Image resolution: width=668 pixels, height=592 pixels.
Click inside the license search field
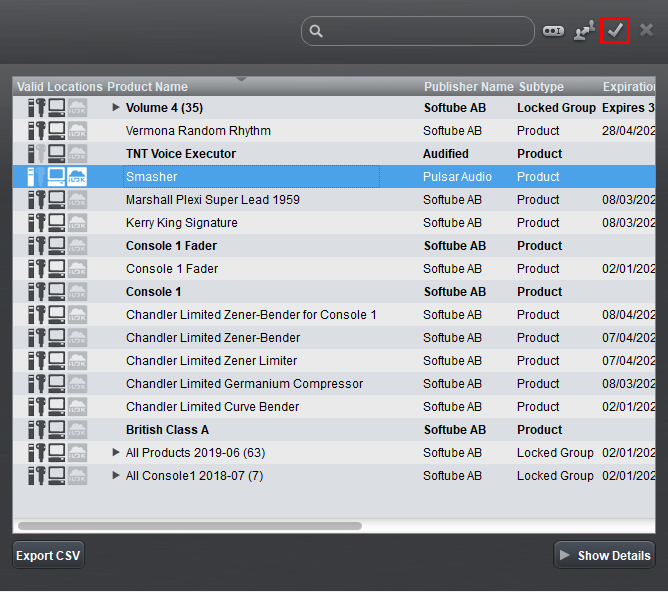click(418, 31)
